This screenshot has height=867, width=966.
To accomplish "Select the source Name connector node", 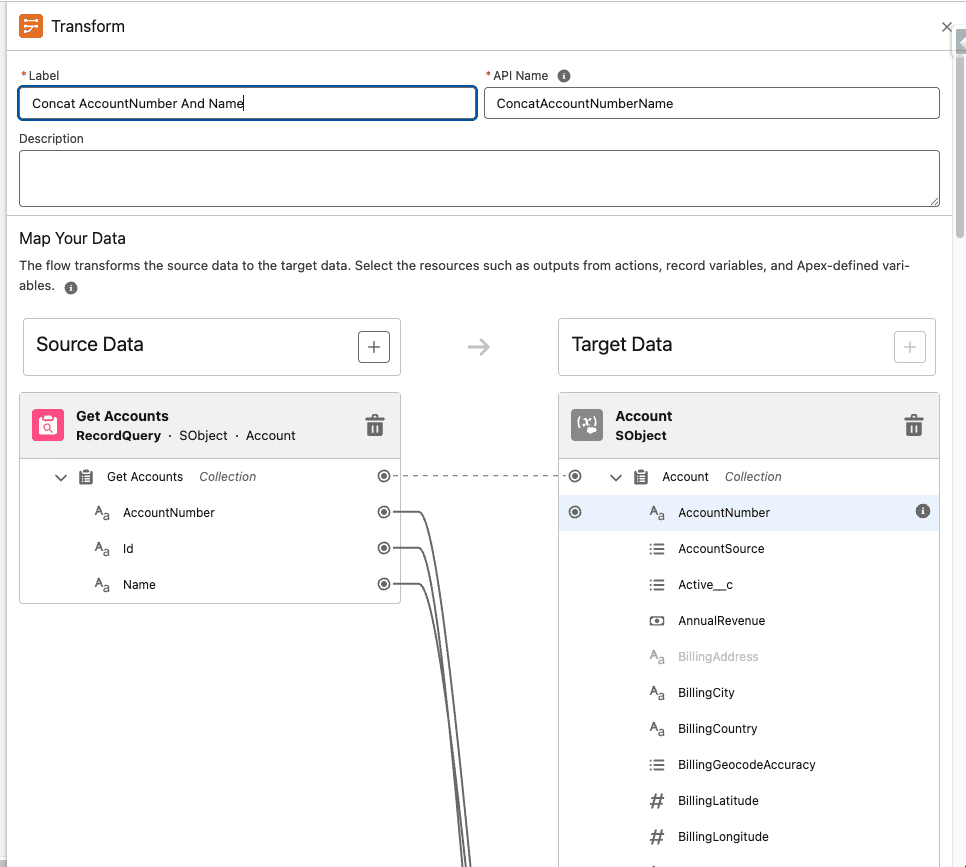I will point(384,585).
